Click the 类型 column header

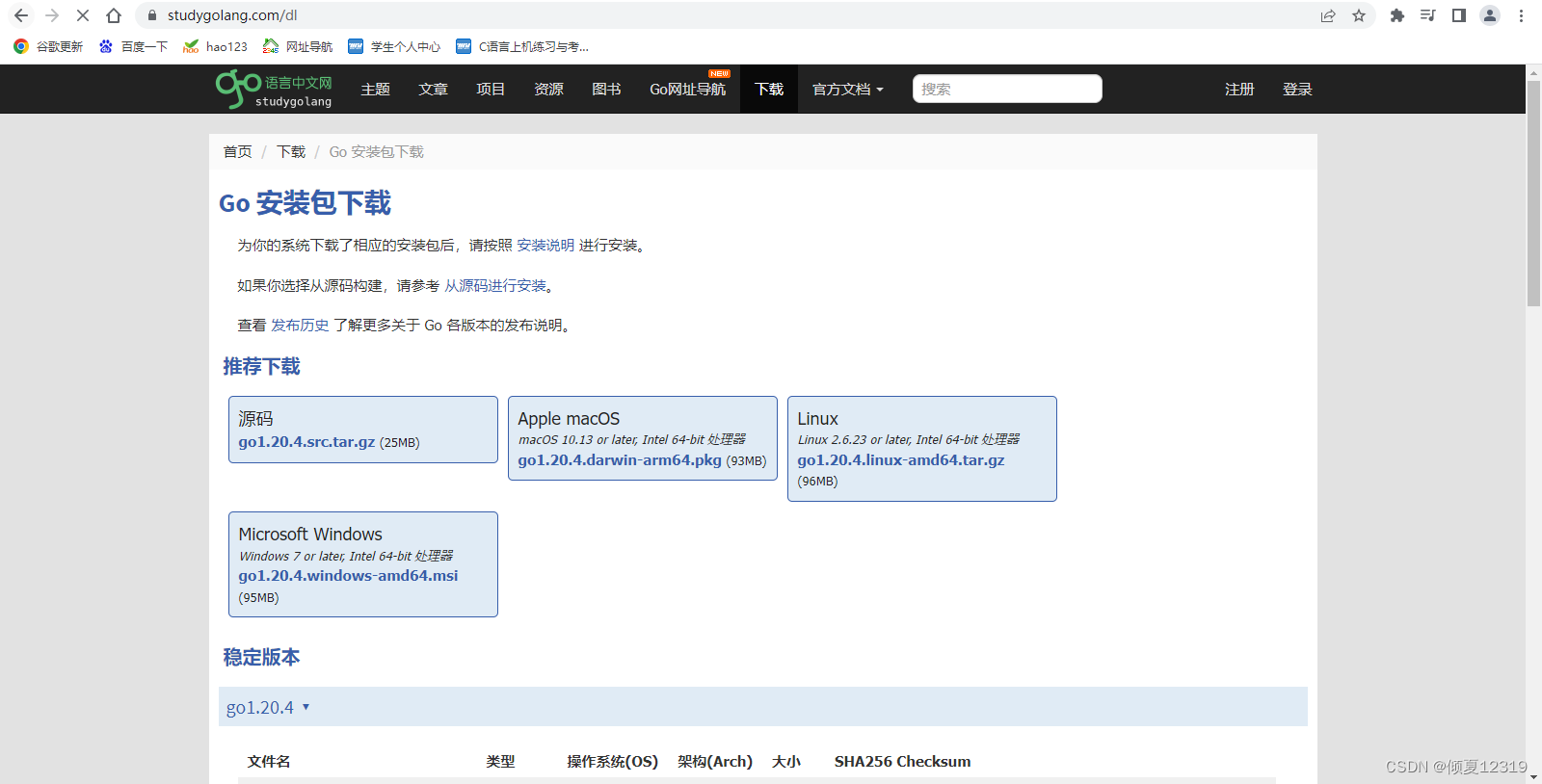(500, 762)
